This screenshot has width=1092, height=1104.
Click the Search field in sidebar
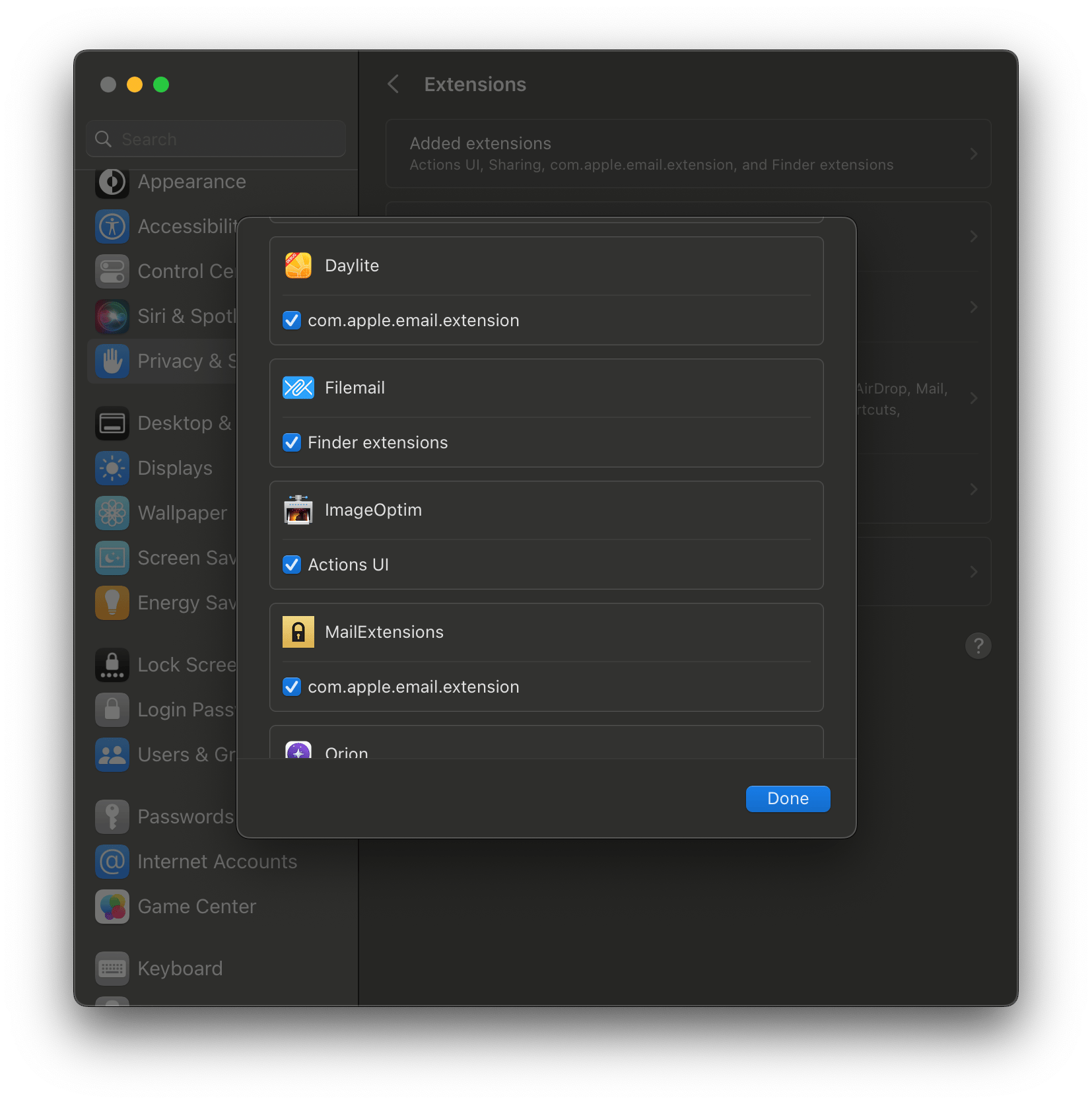216,139
